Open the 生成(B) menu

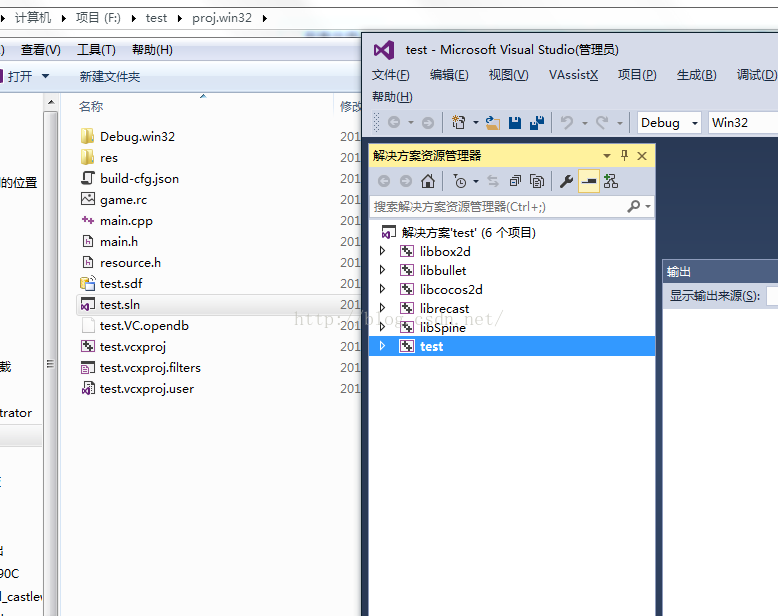[697, 75]
